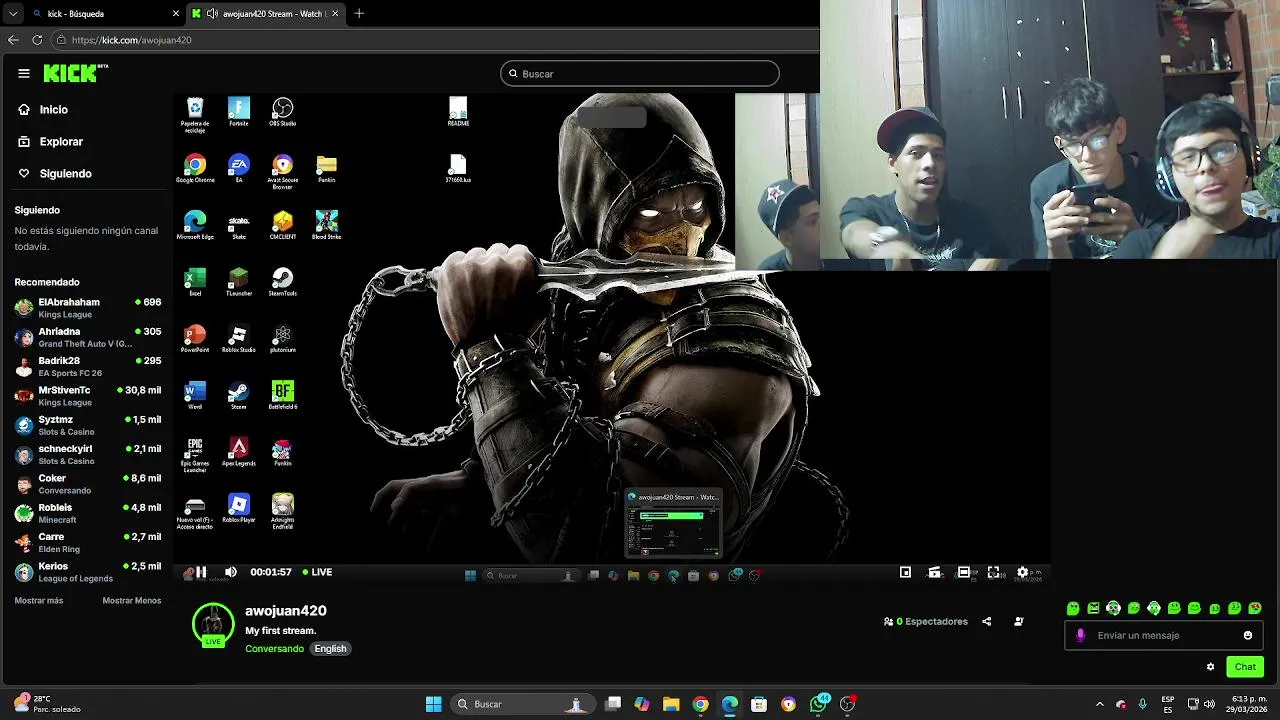Switch to the awojuan420 Stream tab
This screenshot has height=720, width=1280.
pos(265,14)
